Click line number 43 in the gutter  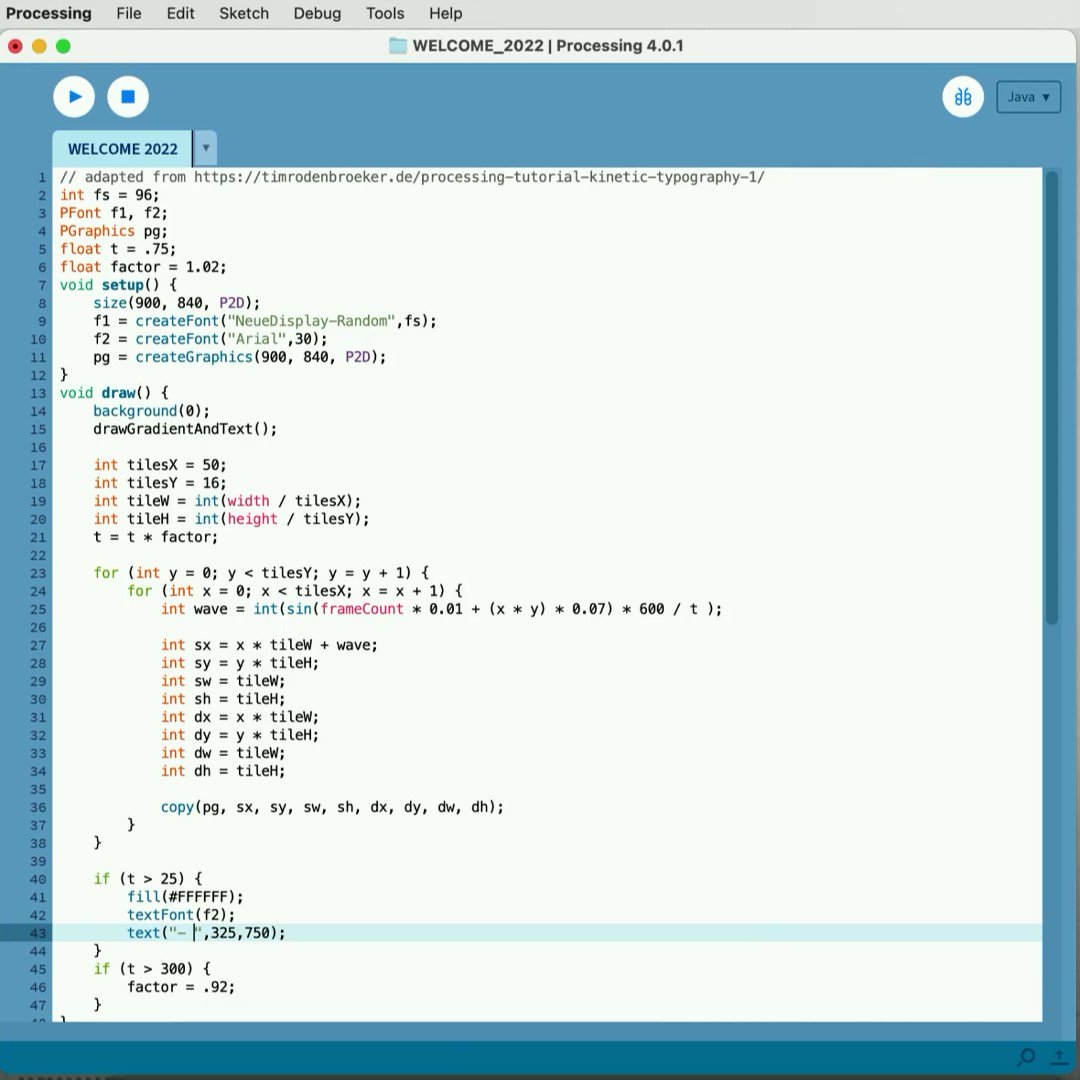click(x=37, y=933)
